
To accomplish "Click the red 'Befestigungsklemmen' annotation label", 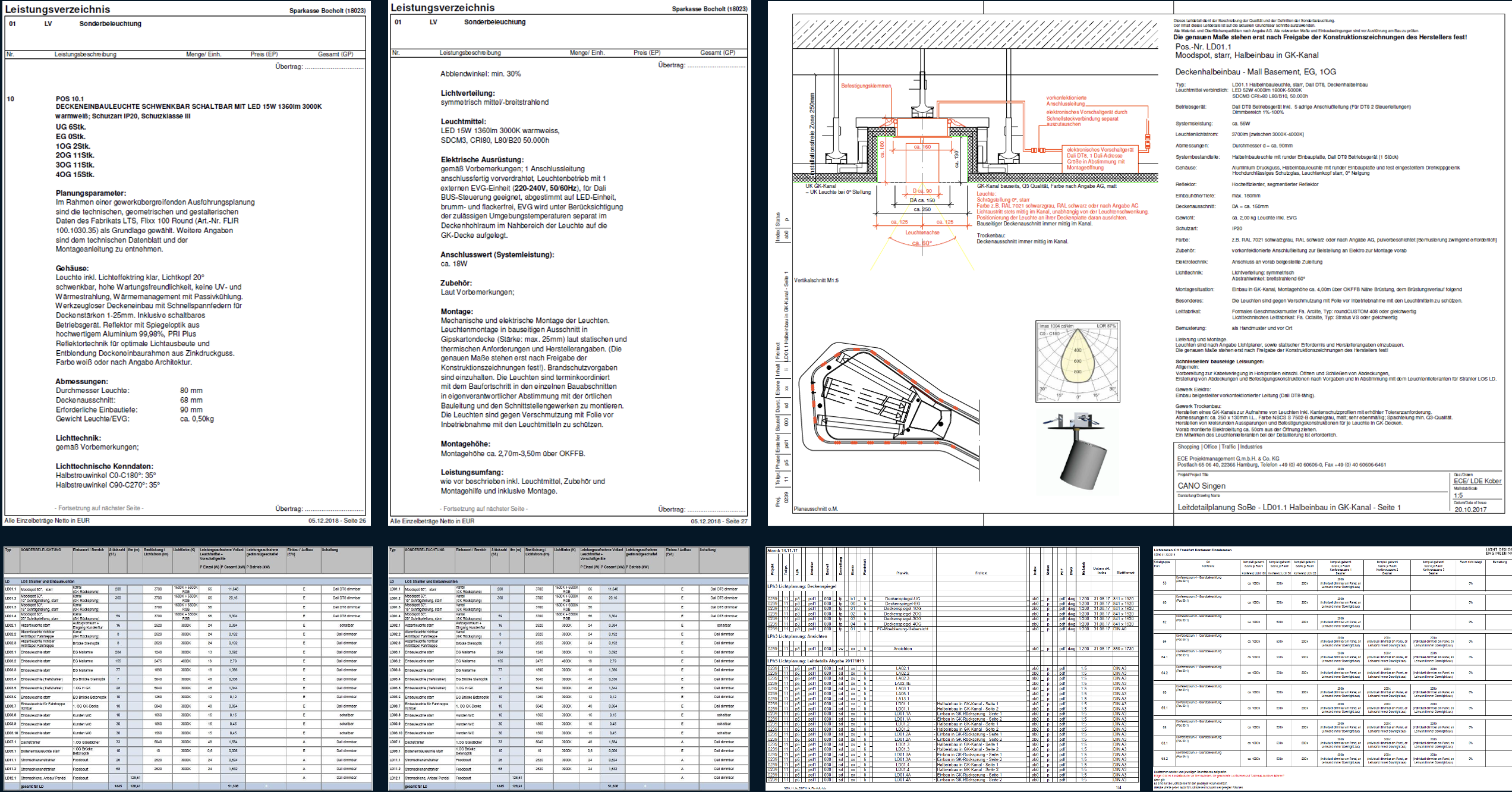I will [x=866, y=86].
